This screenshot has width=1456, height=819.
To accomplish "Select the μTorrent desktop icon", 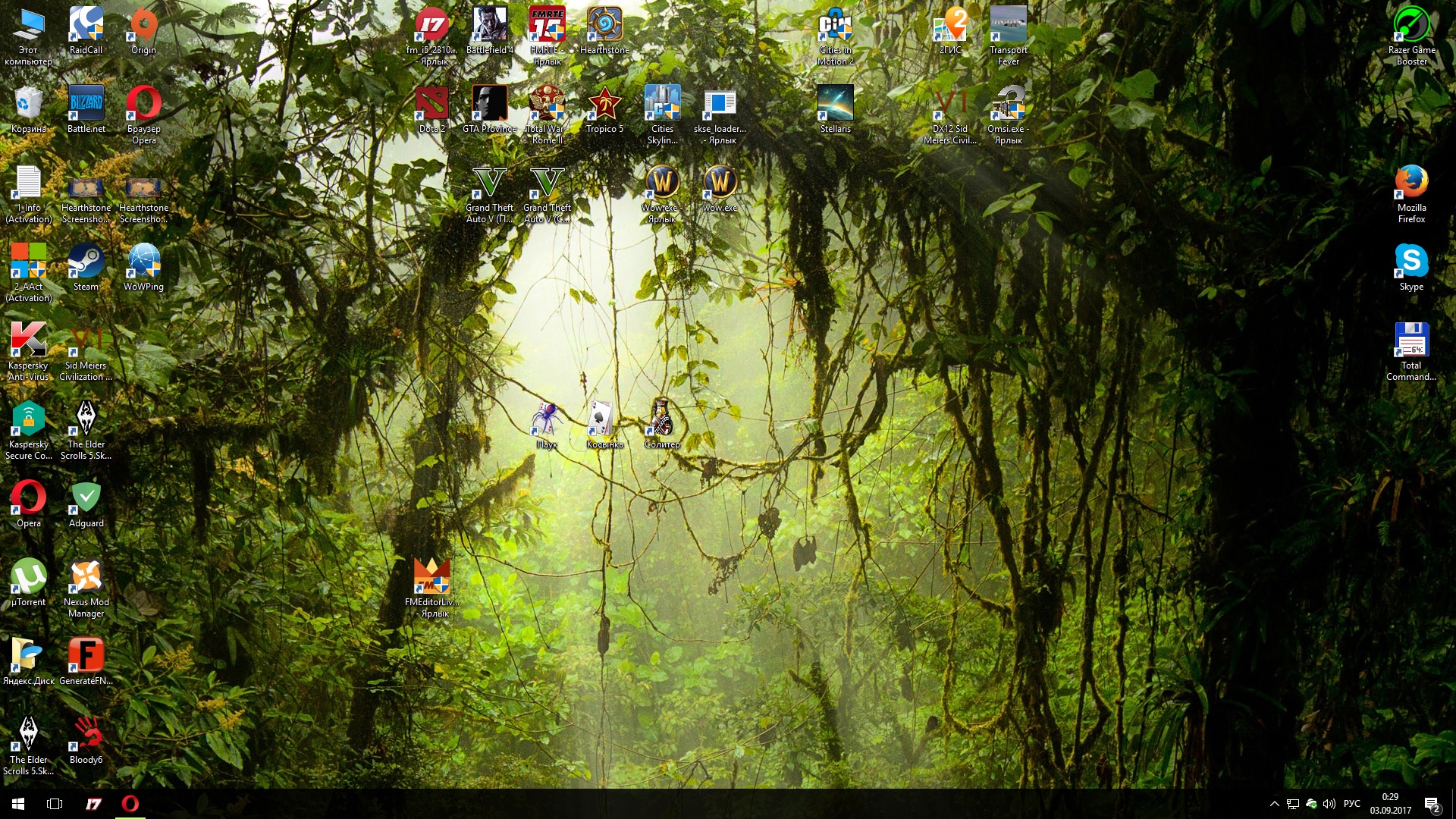I will 29,577.
